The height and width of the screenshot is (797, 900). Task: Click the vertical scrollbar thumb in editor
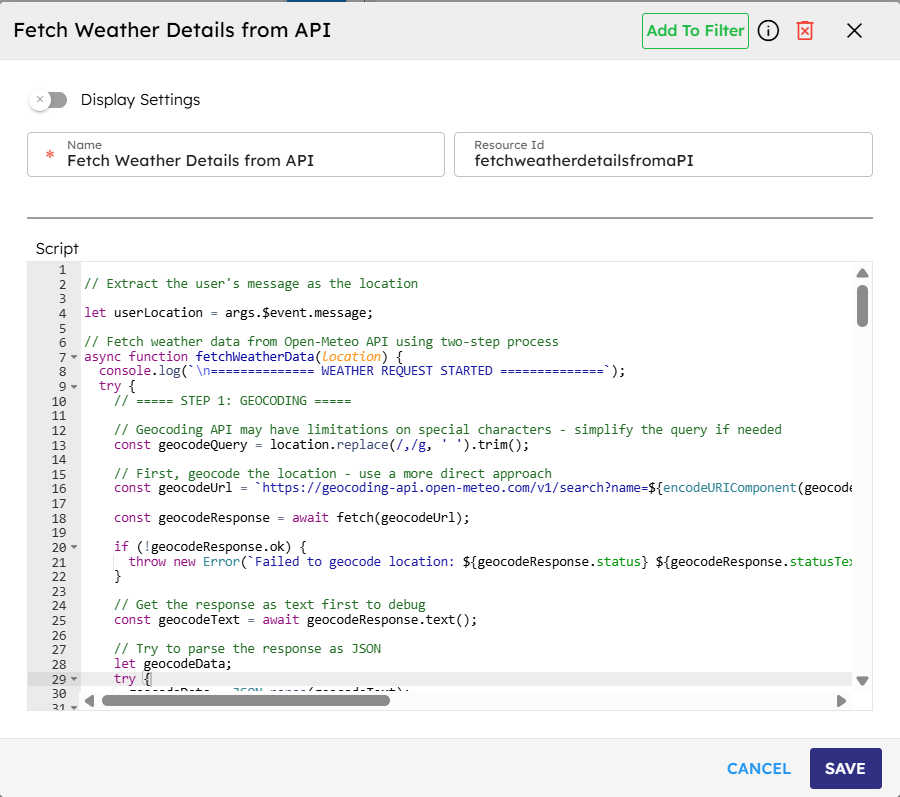tap(862, 305)
